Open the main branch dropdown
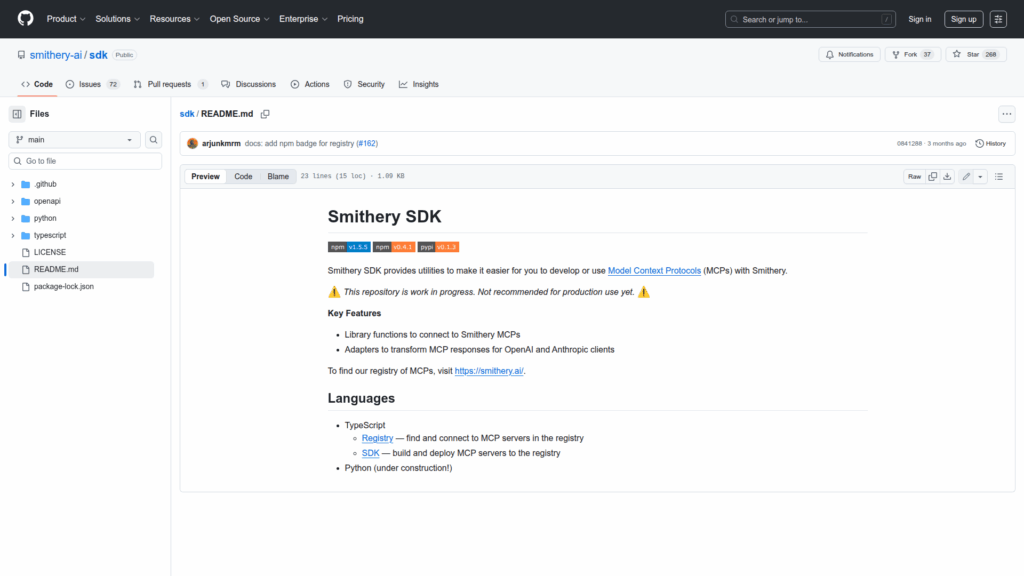The height and width of the screenshot is (576, 1024). [x=75, y=140]
